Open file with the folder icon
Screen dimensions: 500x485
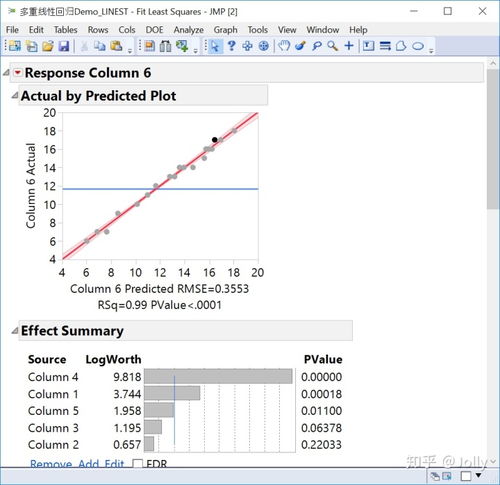(48, 46)
